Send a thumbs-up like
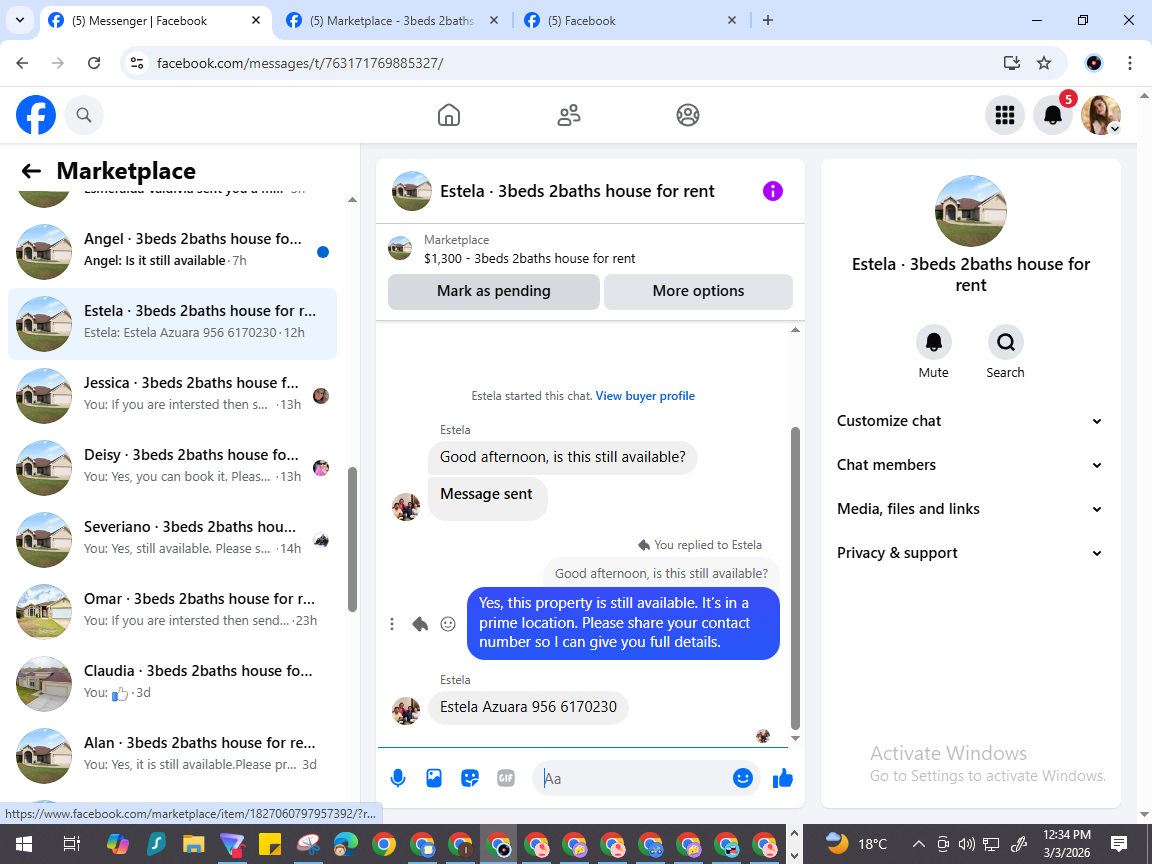The height and width of the screenshot is (864, 1152). pyautogui.click(x=782, y=778)
